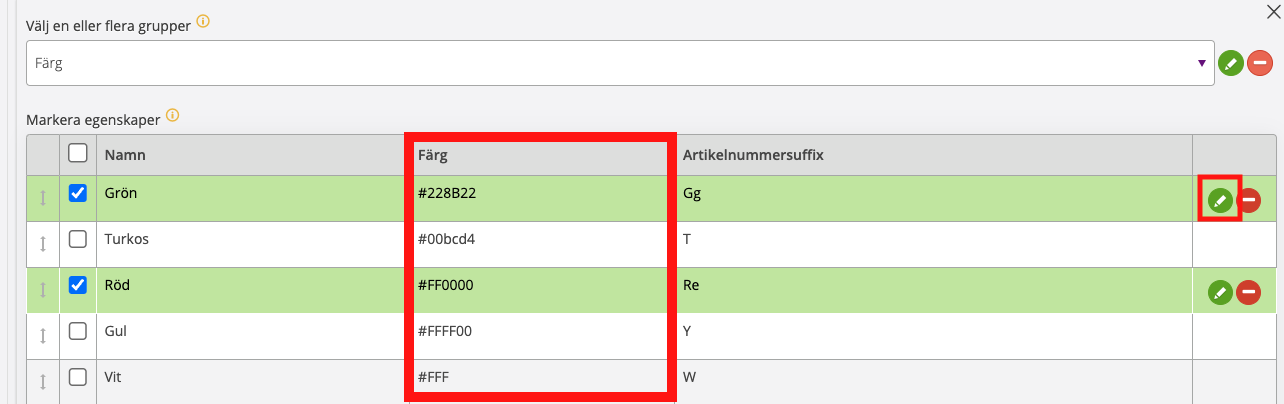Select the Vit checkbox

click(78, 378)
